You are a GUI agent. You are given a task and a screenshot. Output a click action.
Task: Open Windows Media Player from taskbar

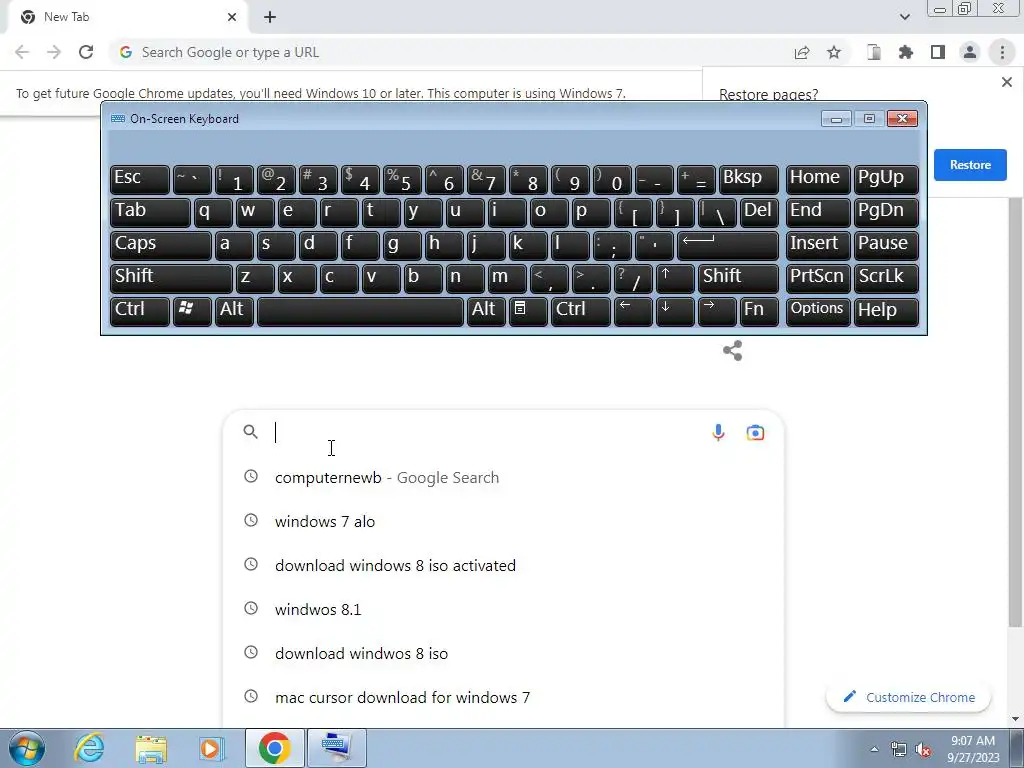[211, 748]
